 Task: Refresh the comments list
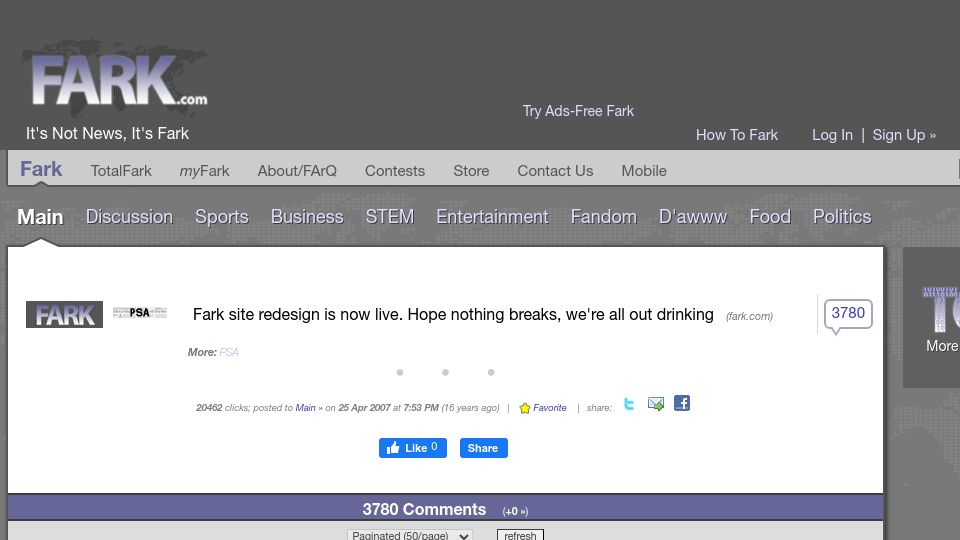(520, 535)
